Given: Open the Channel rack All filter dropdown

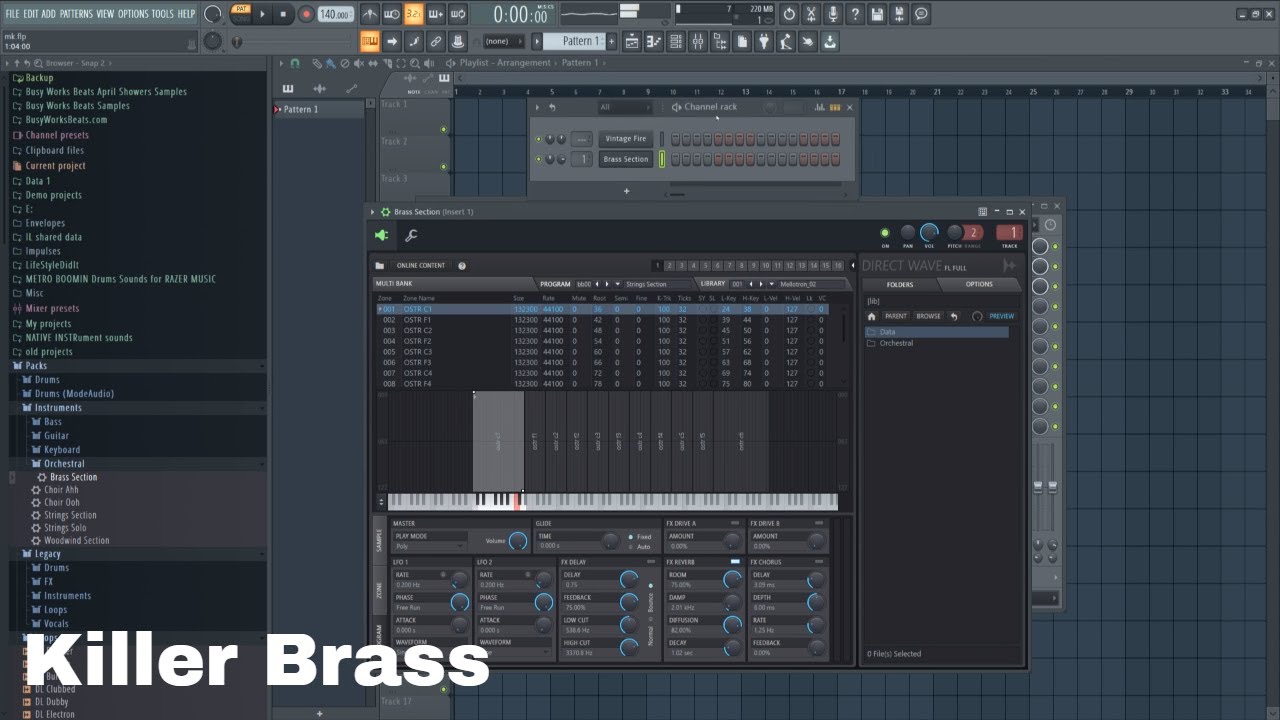Looking at the screenshot, I should tap(624, 107).
